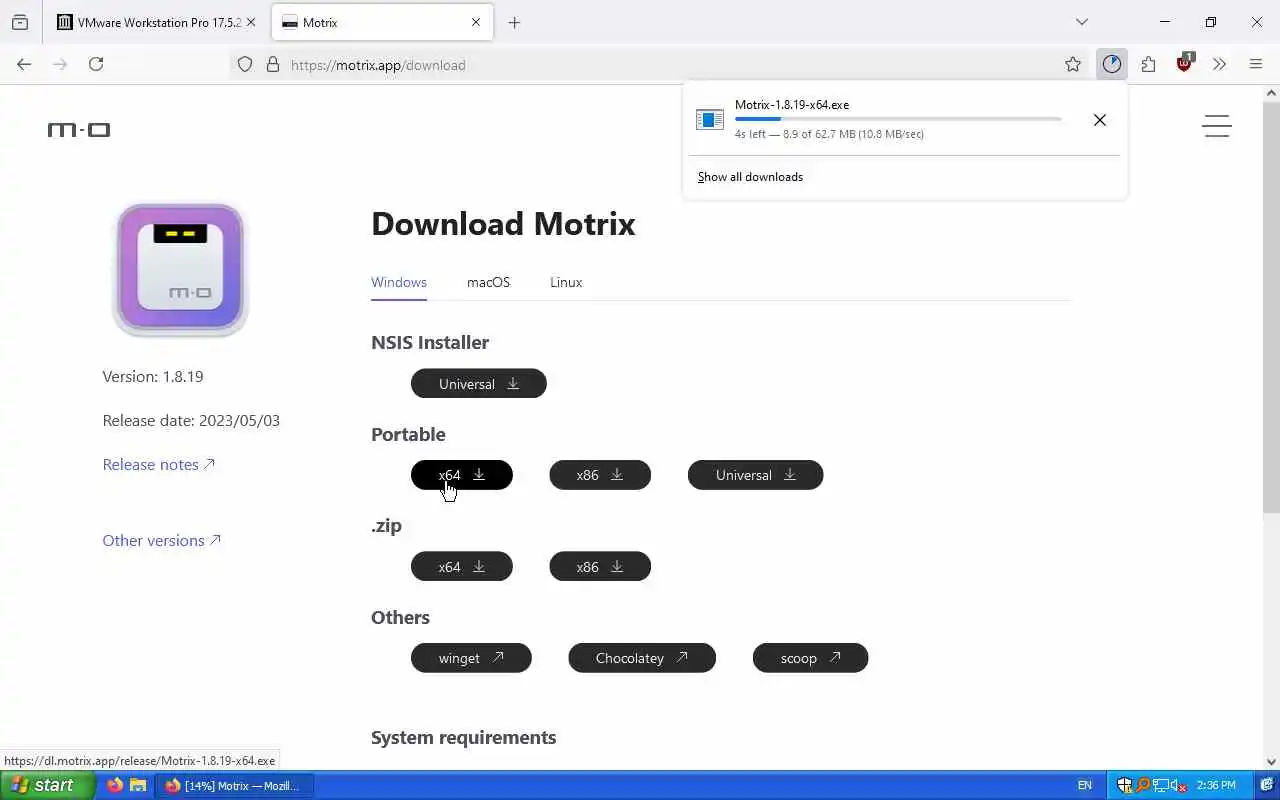The height and width of the screenshot is (800, 1280).
Task: Open the Other versions link
Action: click(x=162, y=540)
